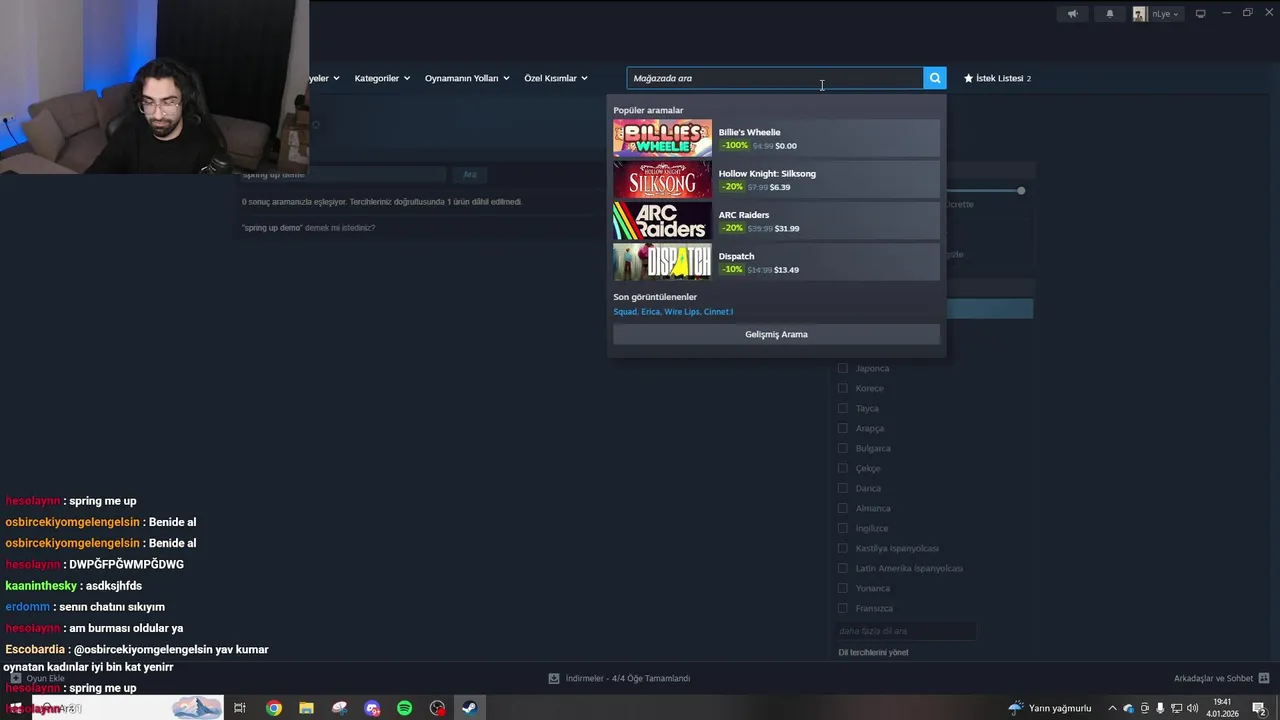Click the taskbar clock showing 19:41
1280x720 pixels.
1221,708
